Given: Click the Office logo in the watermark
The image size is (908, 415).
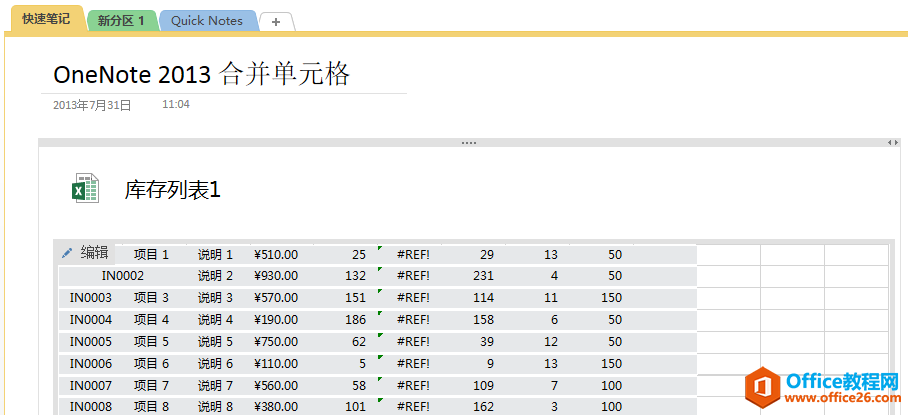Looking at the screenshot, I should 763,386.
